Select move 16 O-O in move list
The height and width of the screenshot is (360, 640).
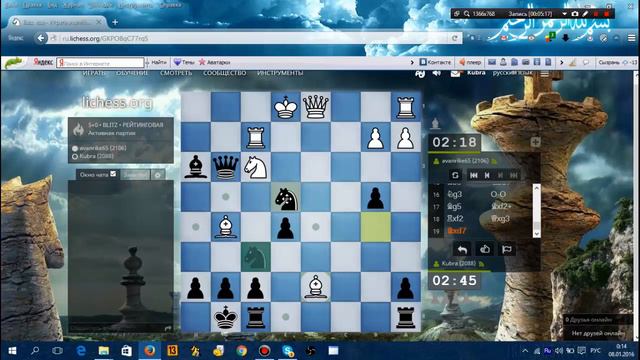(x=498, y=194)
